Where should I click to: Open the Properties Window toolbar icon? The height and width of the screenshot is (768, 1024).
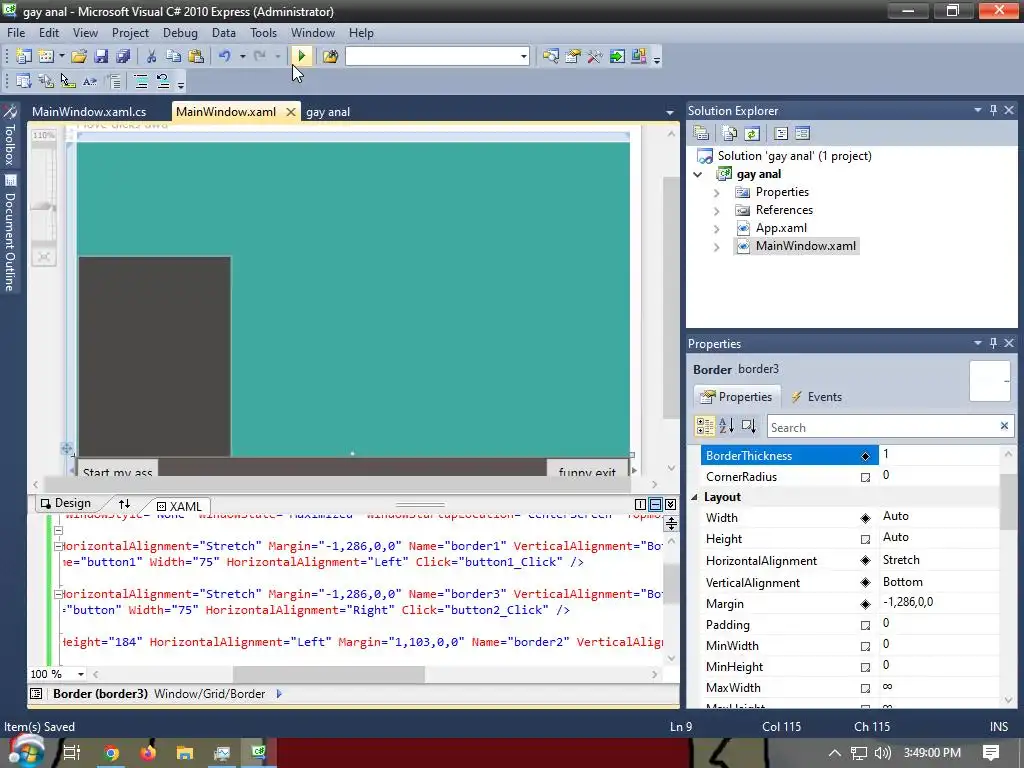click(x=573, y=56)
